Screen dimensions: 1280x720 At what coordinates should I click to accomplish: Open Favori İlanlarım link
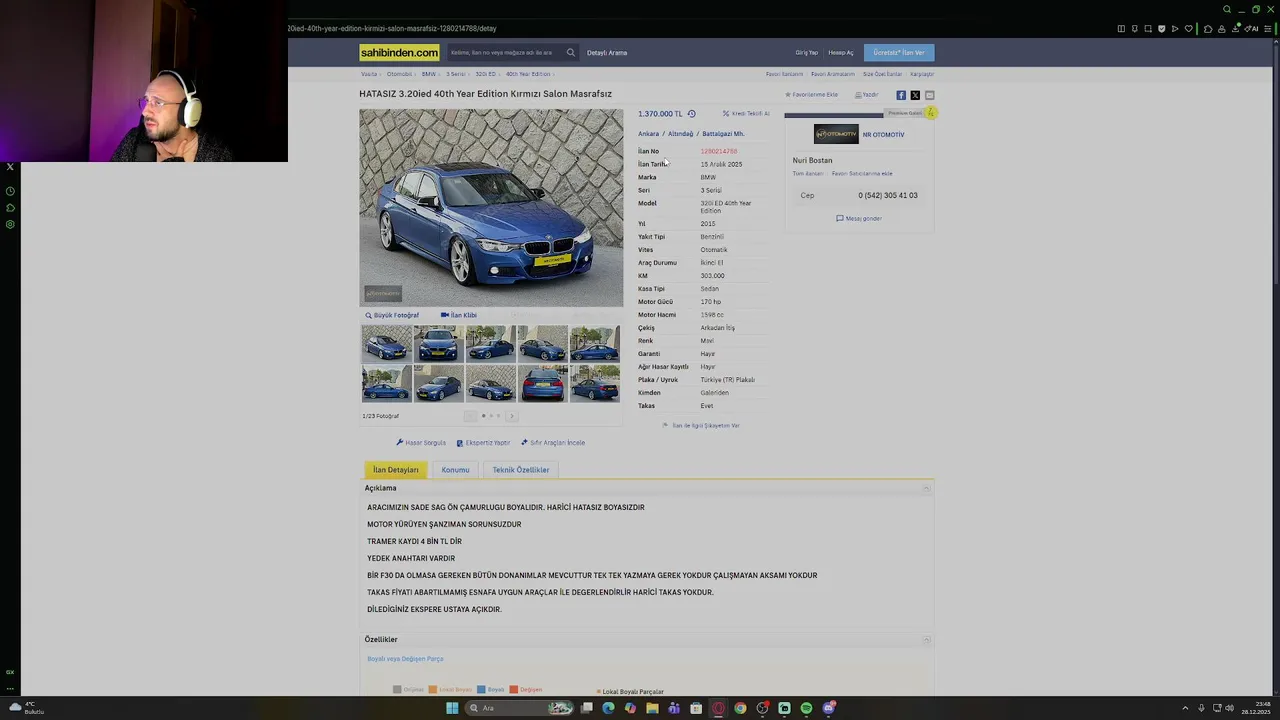point(785,74)
